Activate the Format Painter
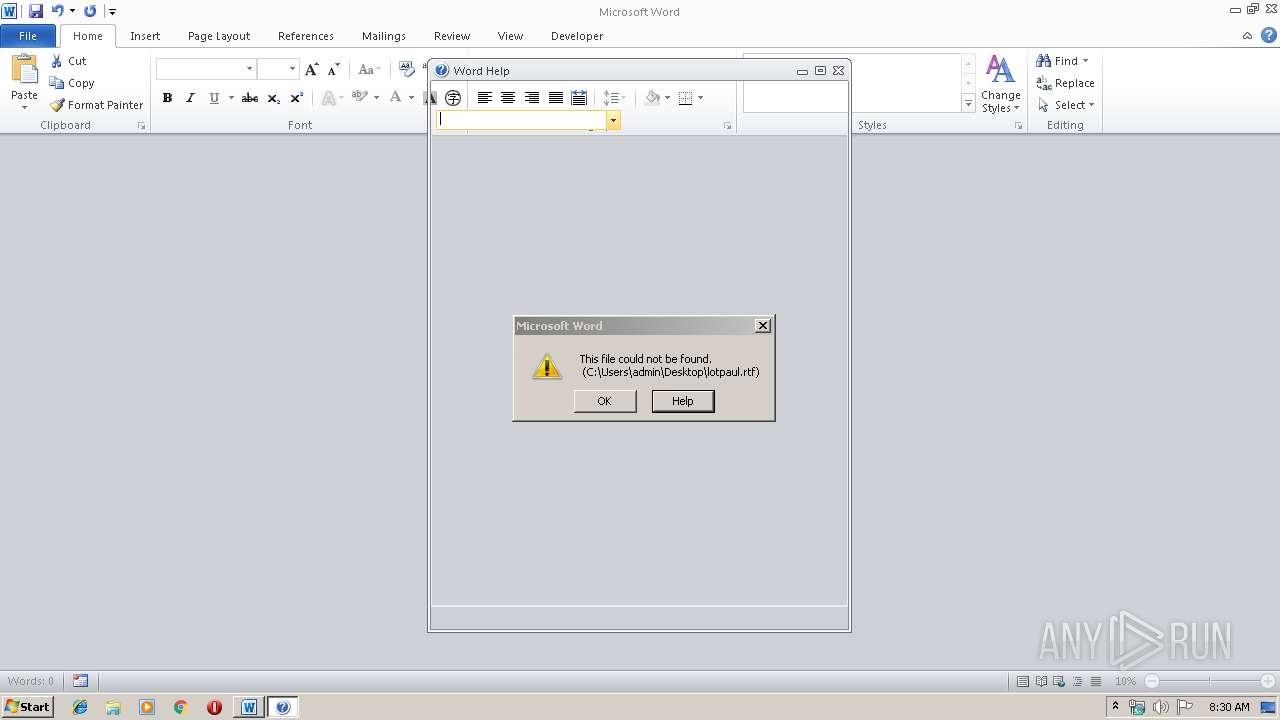The height and width of the screenshot is (720, 1280). 97,105
